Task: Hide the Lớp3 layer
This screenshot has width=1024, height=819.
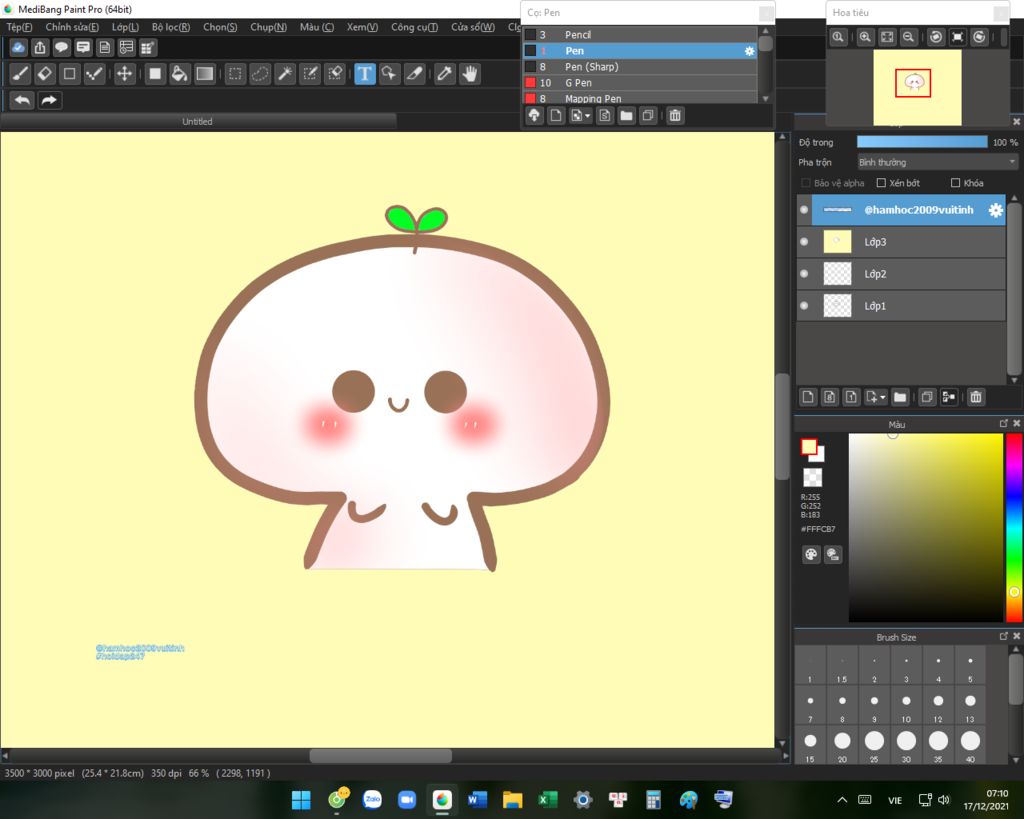Action: [x=804, y=242]
